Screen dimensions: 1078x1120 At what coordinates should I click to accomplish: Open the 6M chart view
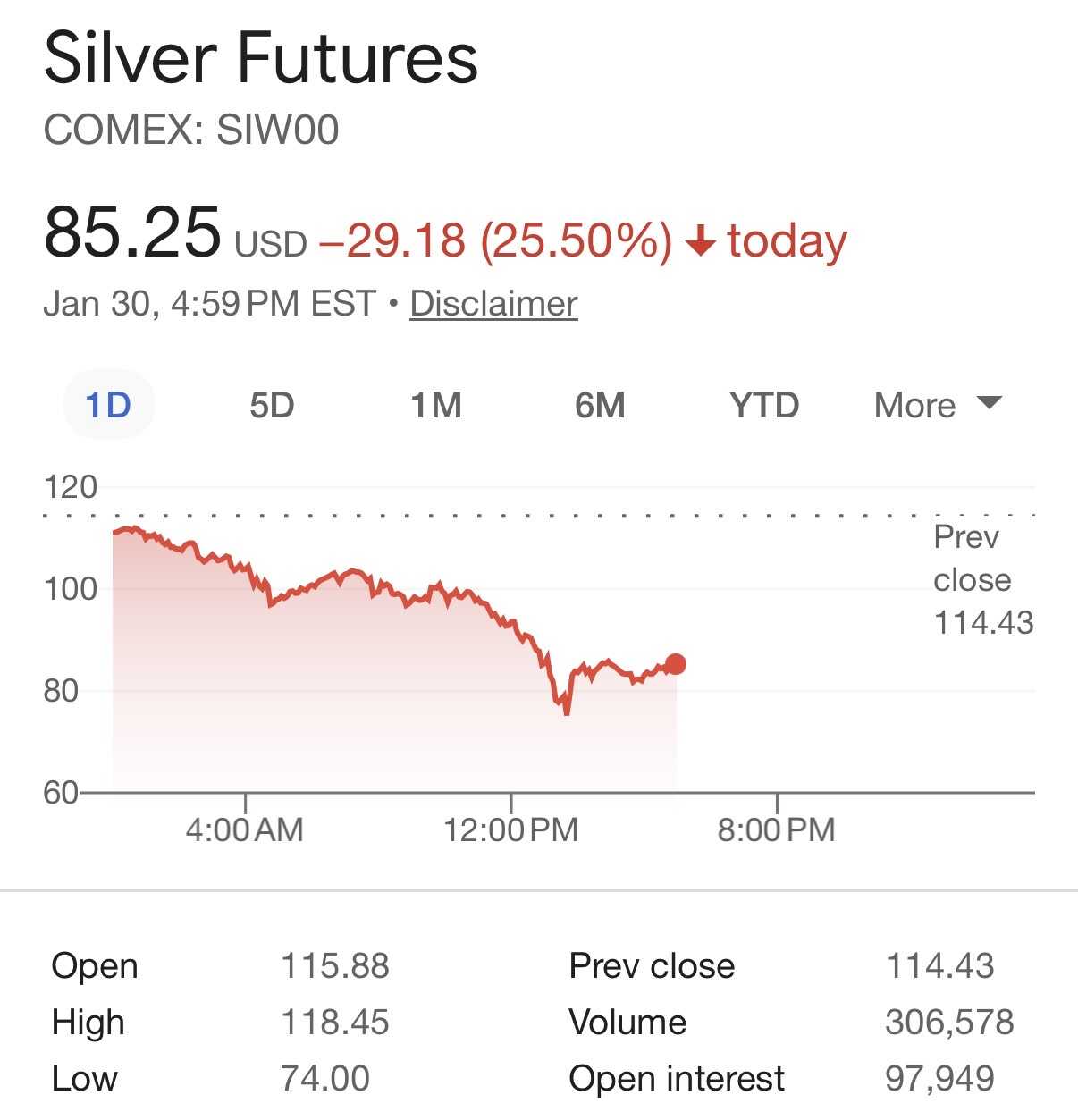(600, 406)
